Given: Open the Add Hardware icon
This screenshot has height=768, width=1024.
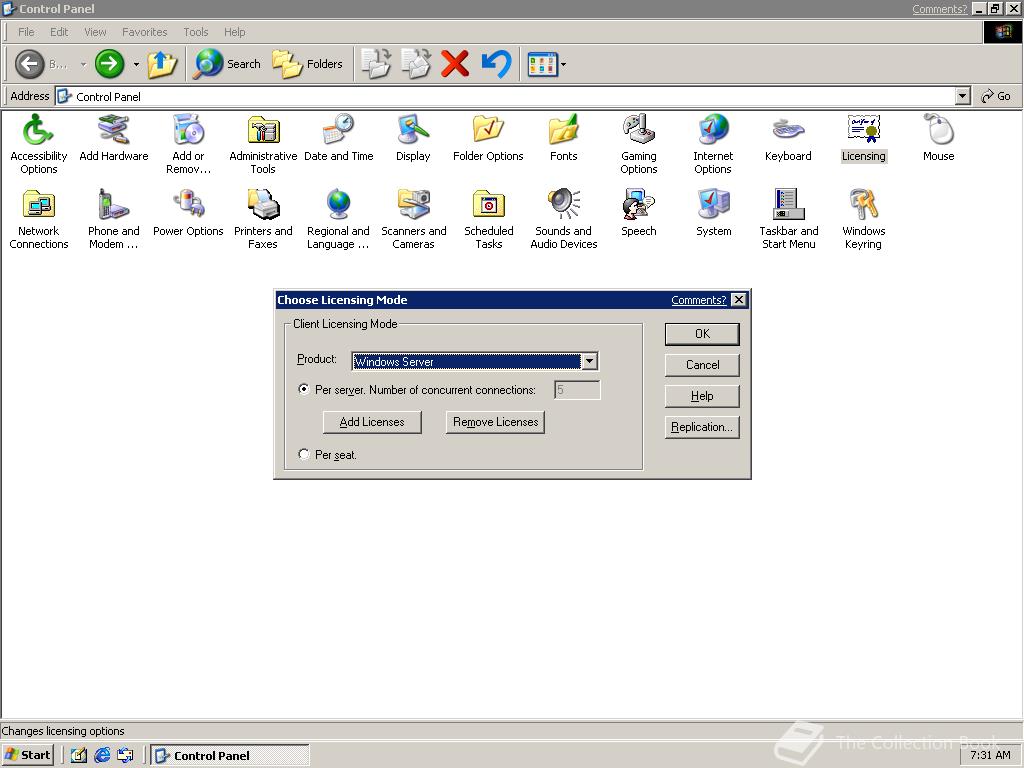Looking at the screenshot, I should click(114, 138).
